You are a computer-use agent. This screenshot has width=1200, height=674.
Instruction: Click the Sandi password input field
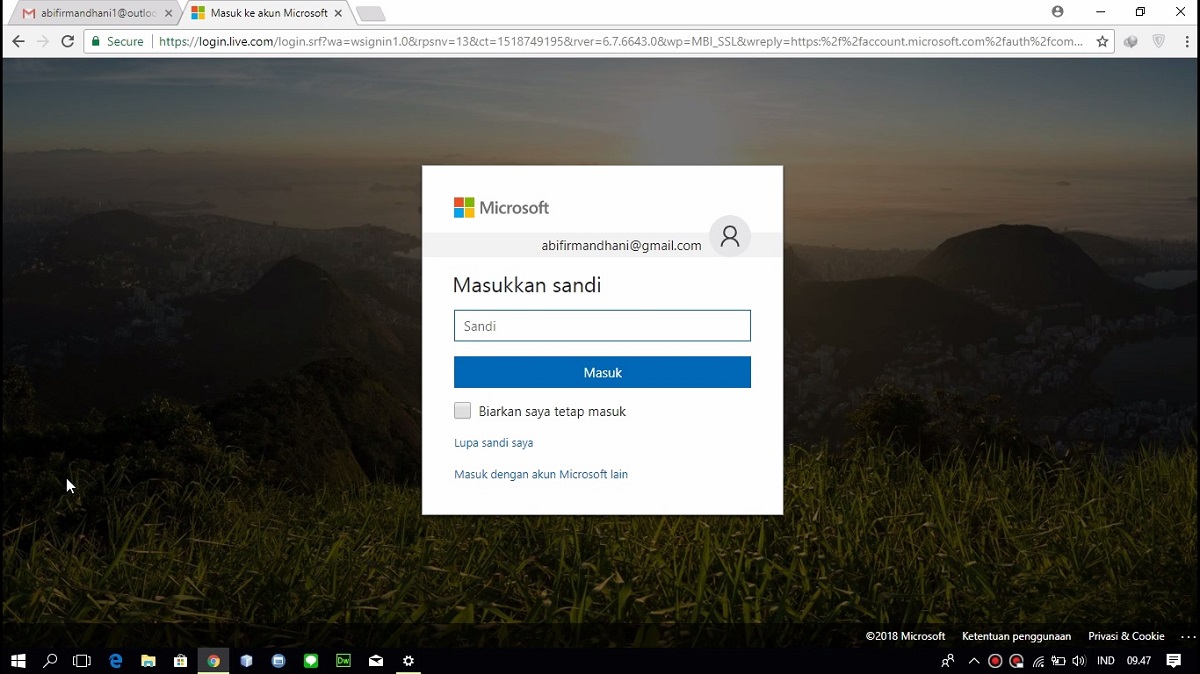pyautogui.click(x=602, y=326)
